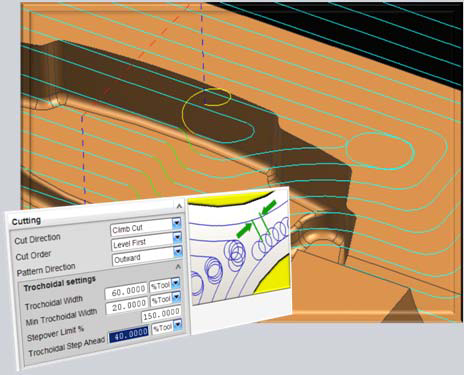Viewport: 464px width, 375px height.
Task: Click the Cutting section header label
Action: point(26,221)
